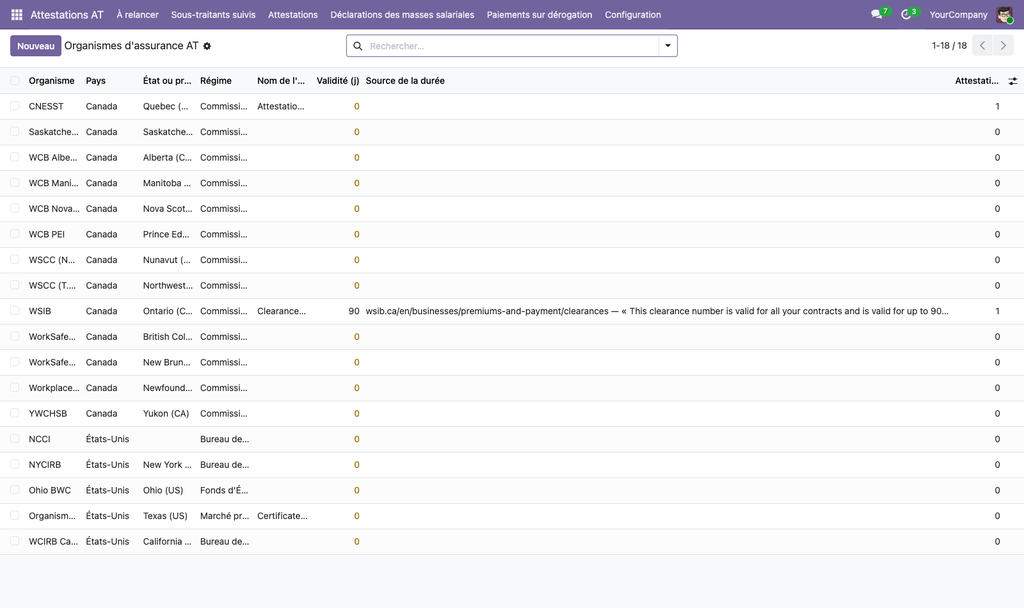Open the Configuration menu
This screenshot has height=608, width=1024.
pyautogui.click(x=633, y=14)
